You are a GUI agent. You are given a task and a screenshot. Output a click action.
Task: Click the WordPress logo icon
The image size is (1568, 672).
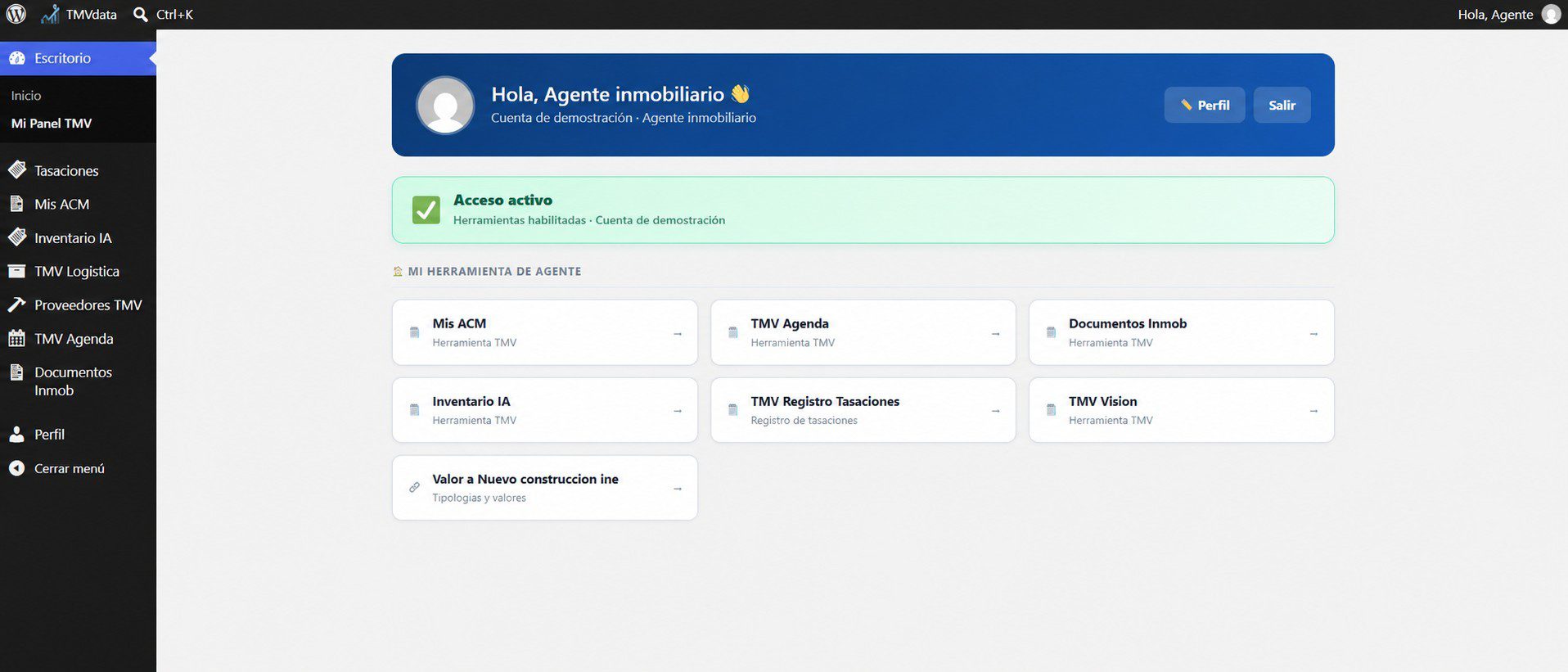point(16,14)
